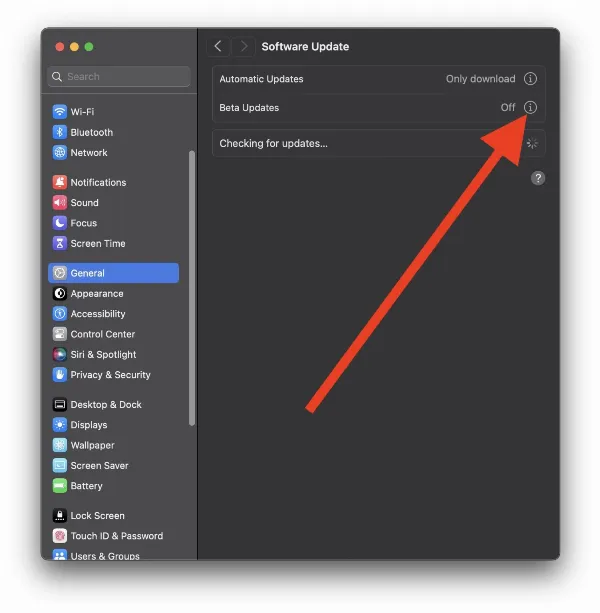Click the yellow minimize window button
The image size is (600, 613).
[x=74, y=47]
